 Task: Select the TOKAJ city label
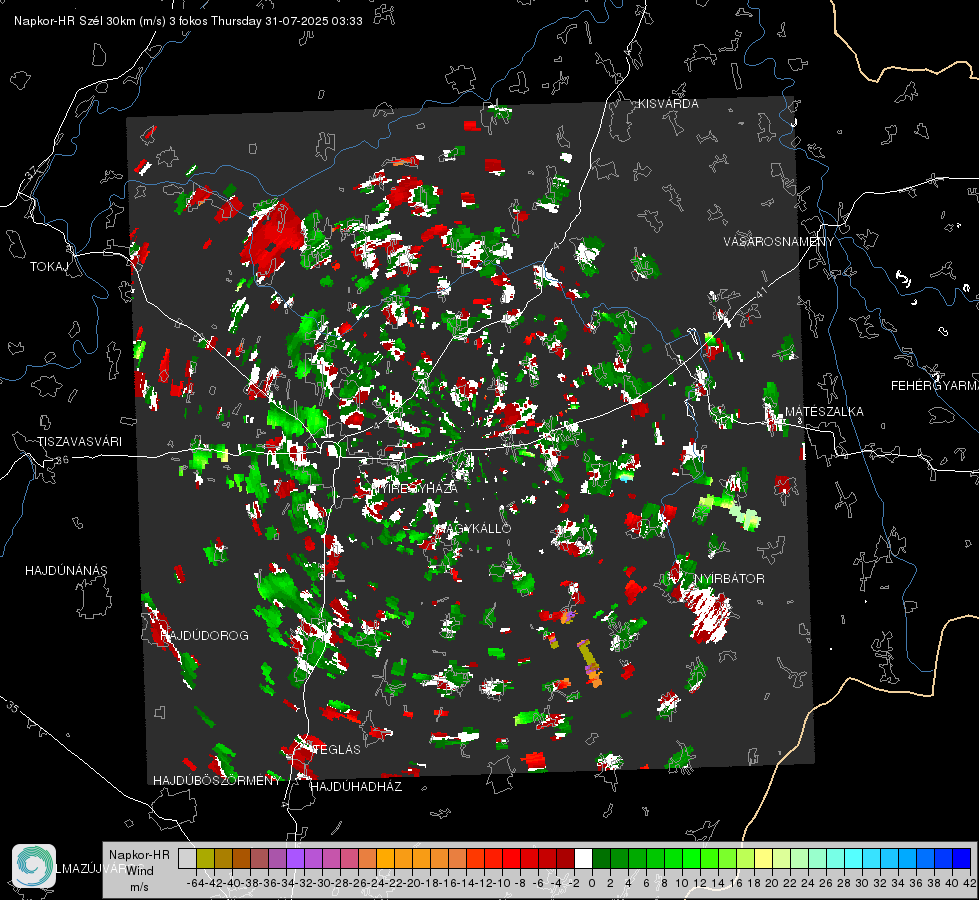49,267
